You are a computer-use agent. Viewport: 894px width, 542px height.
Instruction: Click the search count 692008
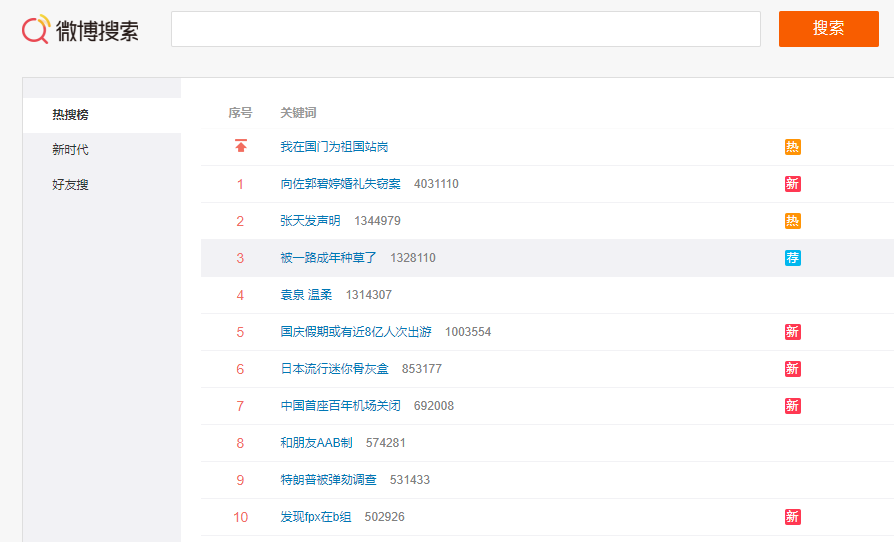click(434, 406)
